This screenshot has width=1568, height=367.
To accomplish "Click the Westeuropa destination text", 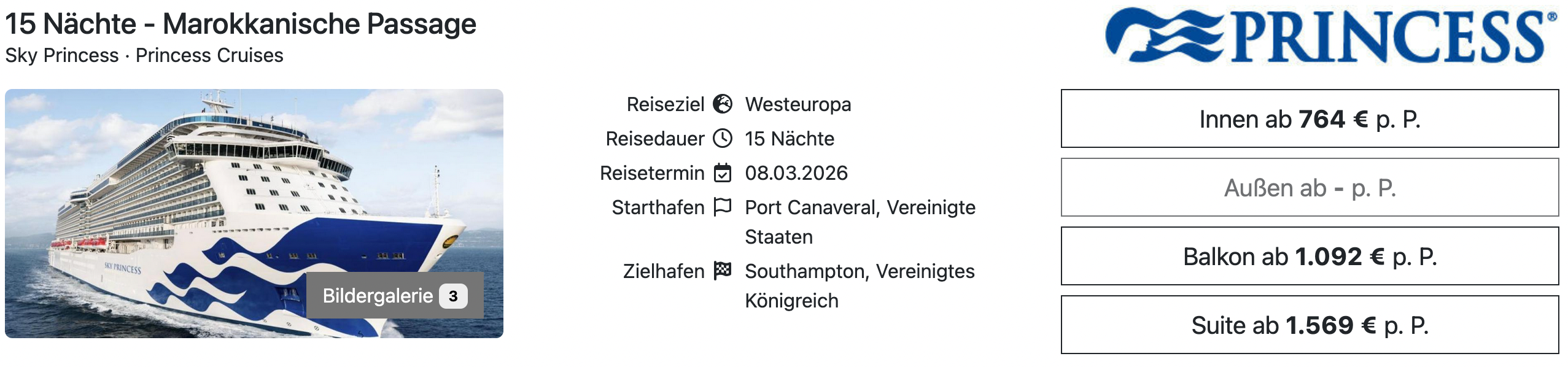I will [798, 105].
